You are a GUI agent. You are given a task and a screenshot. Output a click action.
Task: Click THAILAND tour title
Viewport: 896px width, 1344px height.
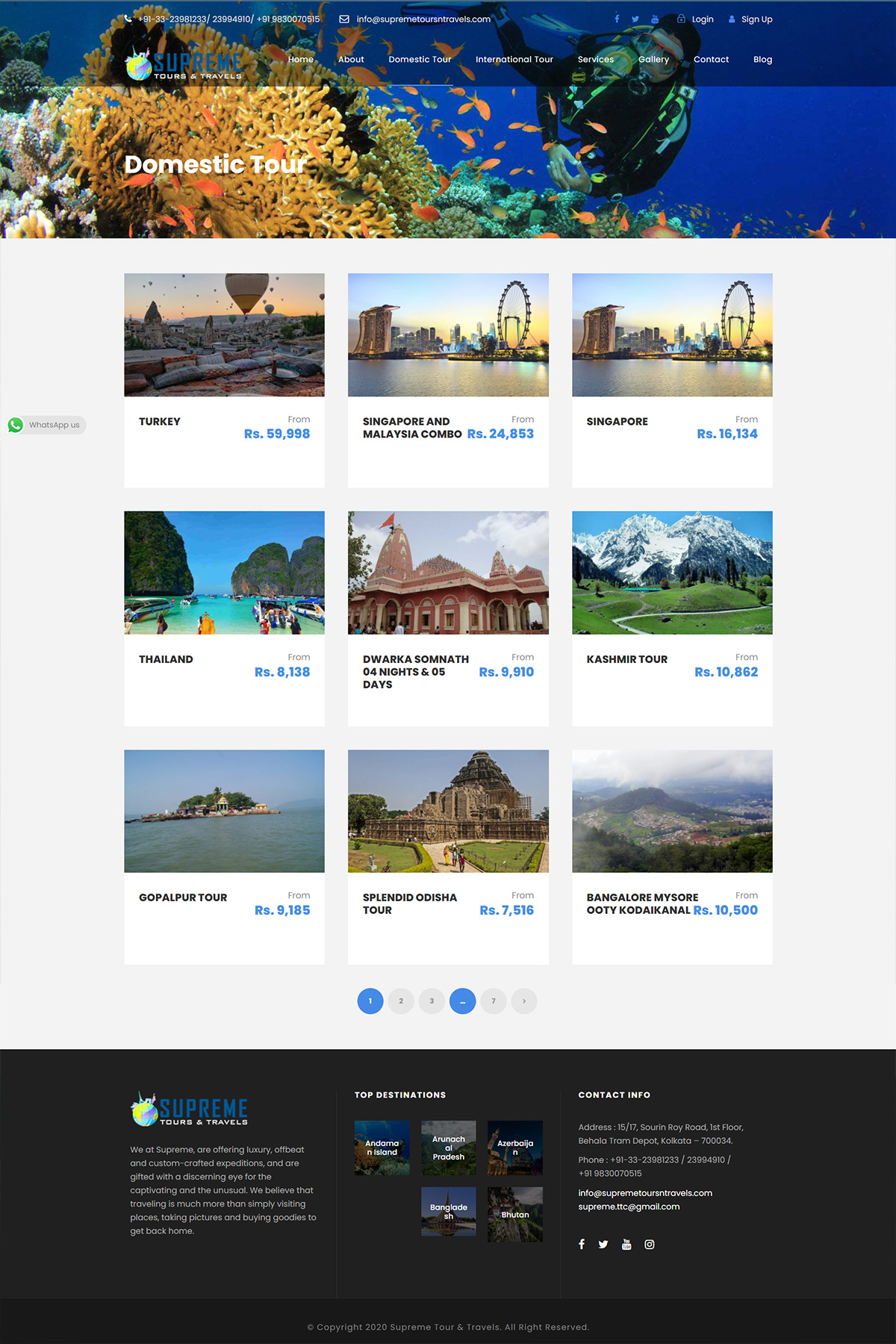click(x=166, y=659)
